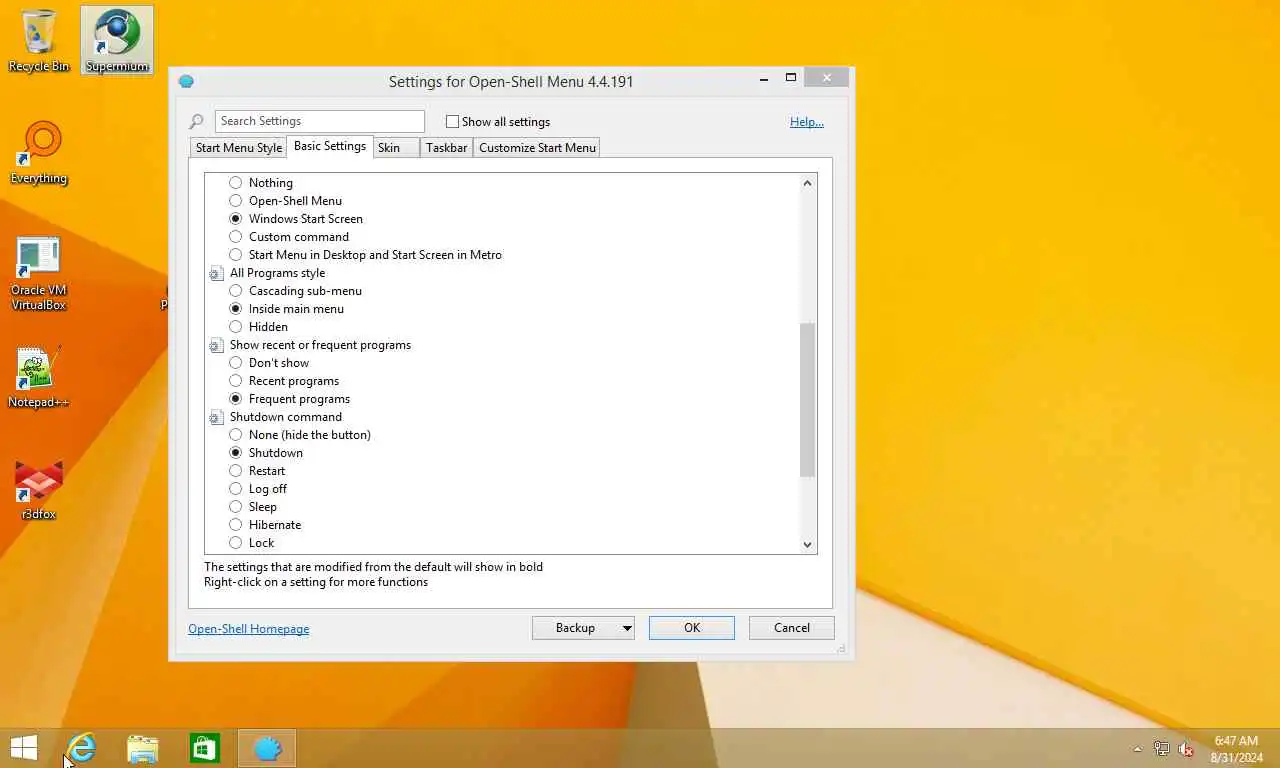This screenshot has height=768, width=1280.
Task: Open the Windows Store taskbar icon
Action: click(205, 748)
